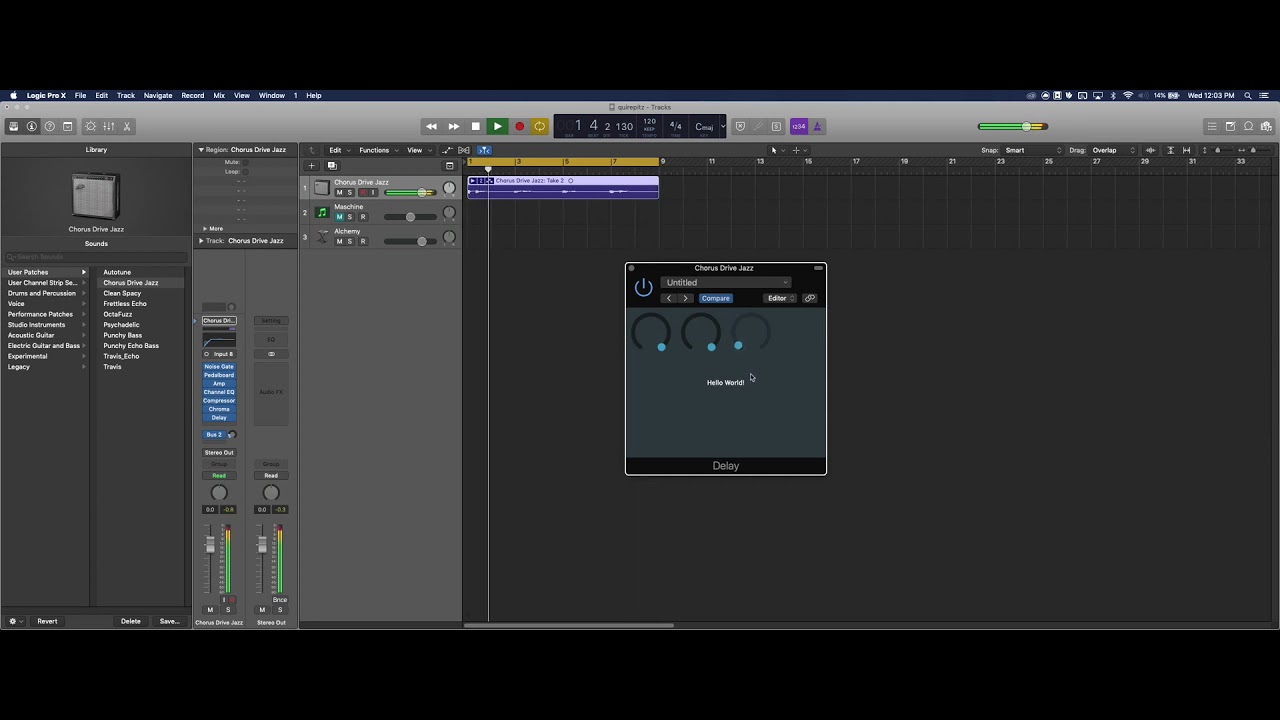Click the Fast Forward transport button
This screenshot has width=1280, height=720.
tap(453, 126)
